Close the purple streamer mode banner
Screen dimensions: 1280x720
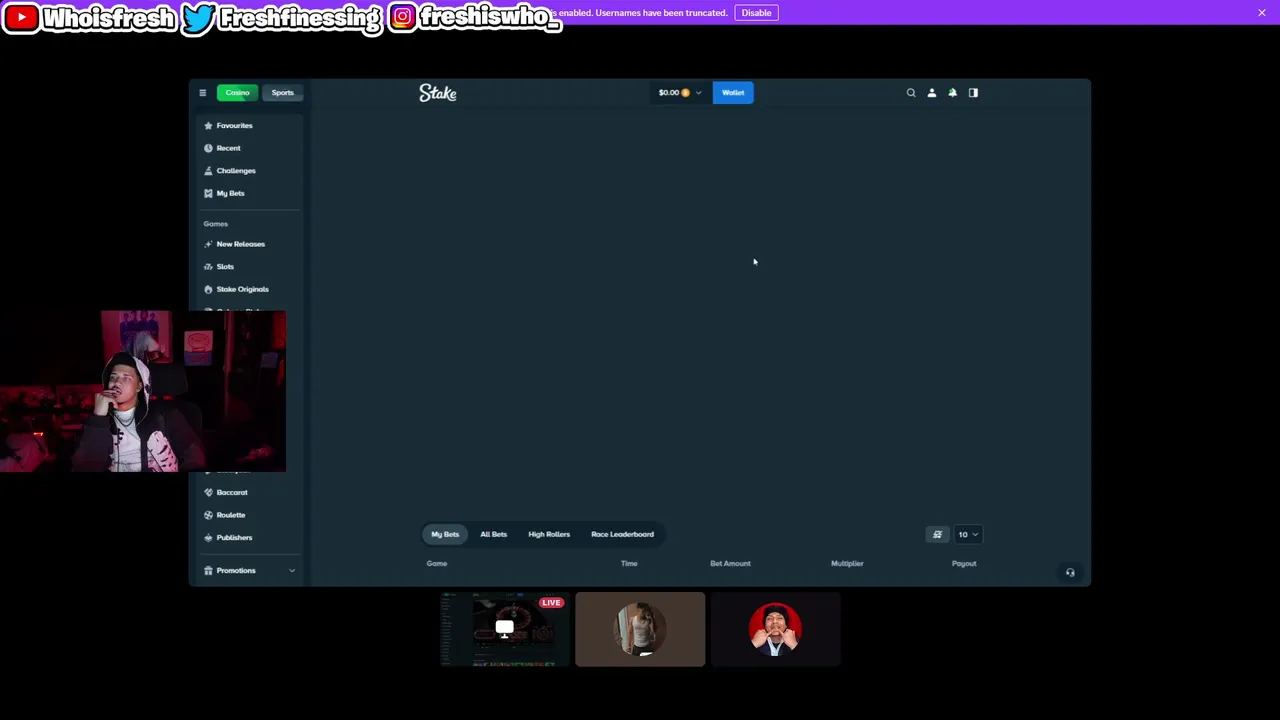(1262, 13)
